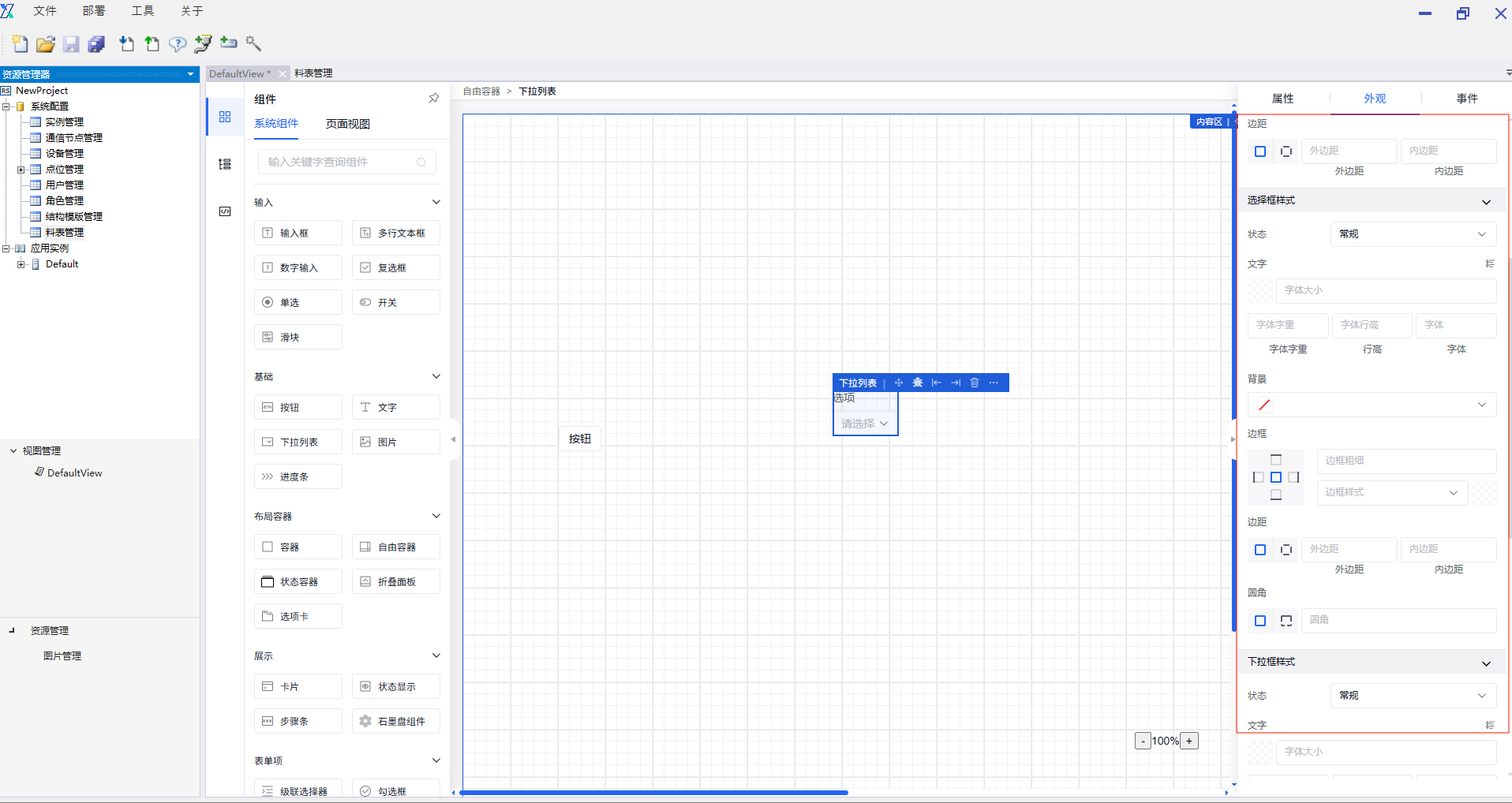Click the save all toolbar icon
This screenshot has width=1512, height=803.
[x=96, y=44]
